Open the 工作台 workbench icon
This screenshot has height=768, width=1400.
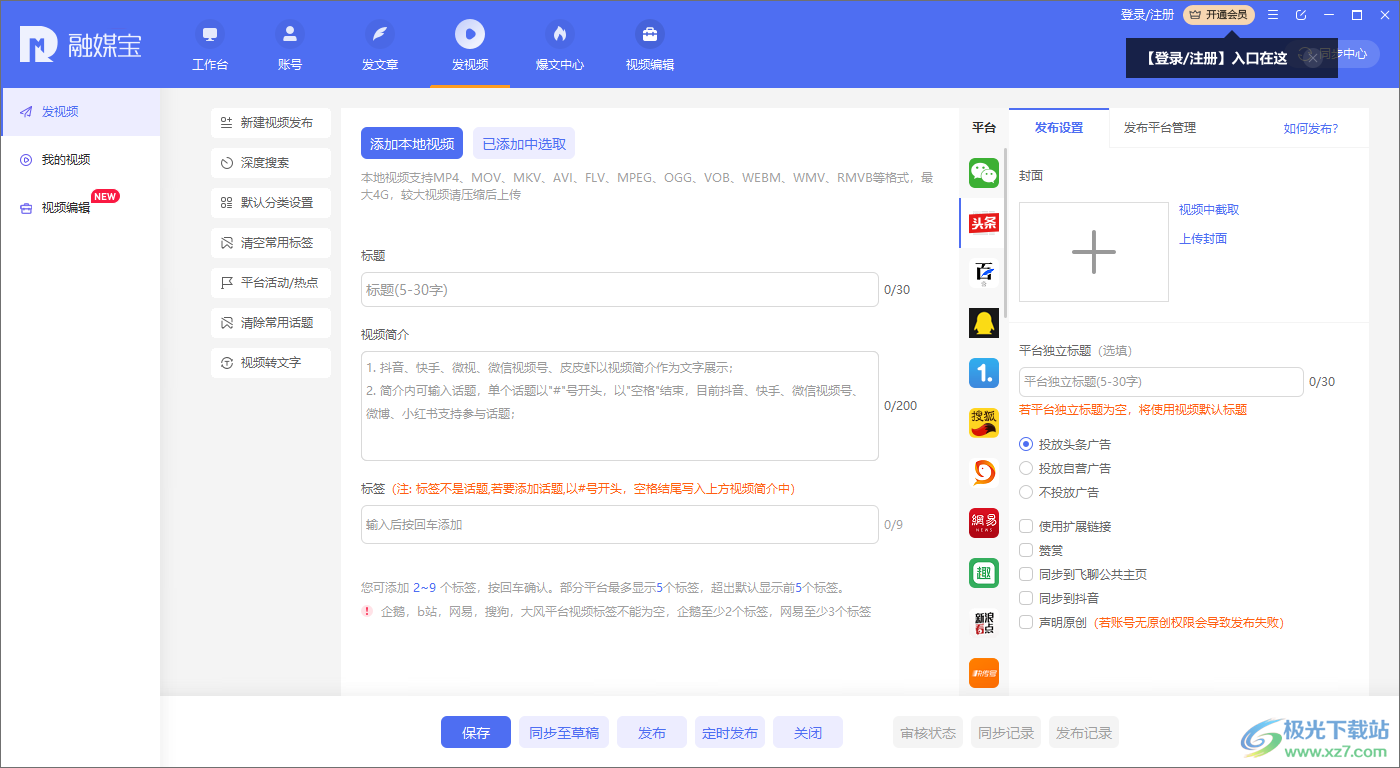tap(210, 34)
